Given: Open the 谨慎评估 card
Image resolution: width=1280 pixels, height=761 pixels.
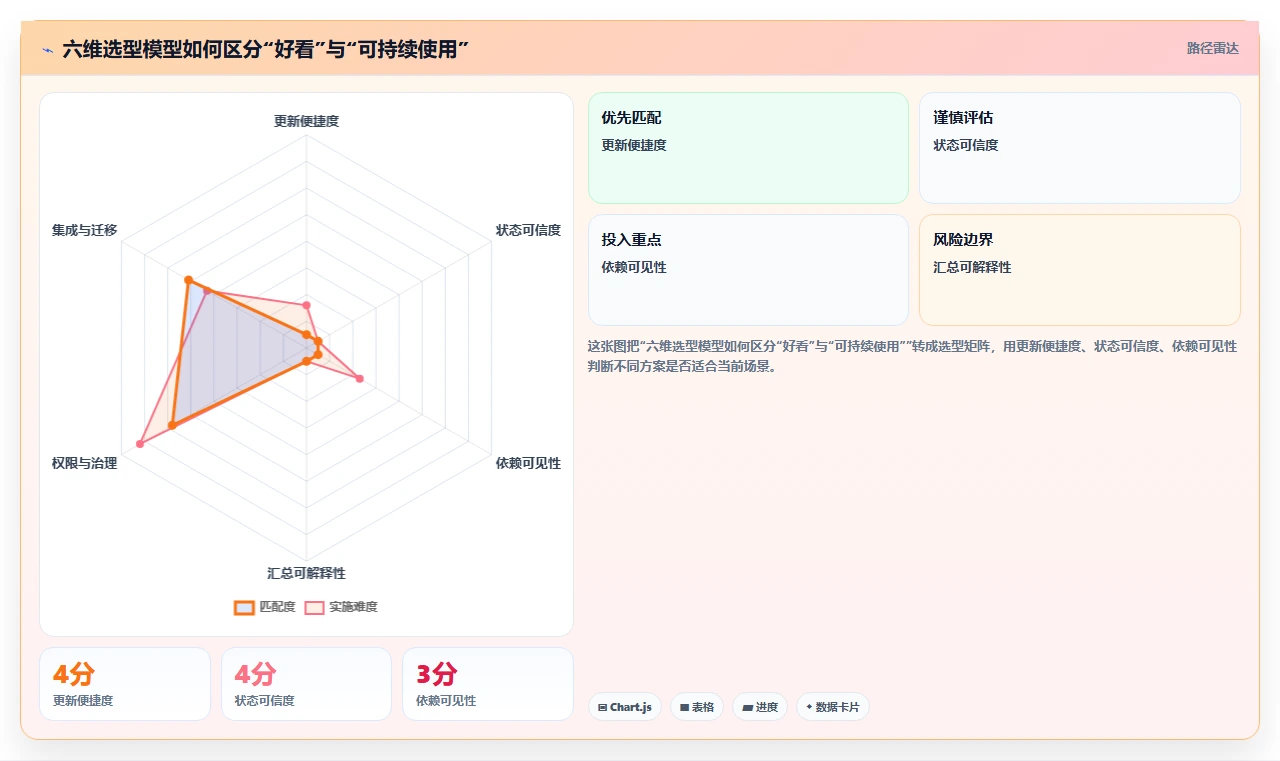Looking at the screenshot, I should click(1080, 148).
